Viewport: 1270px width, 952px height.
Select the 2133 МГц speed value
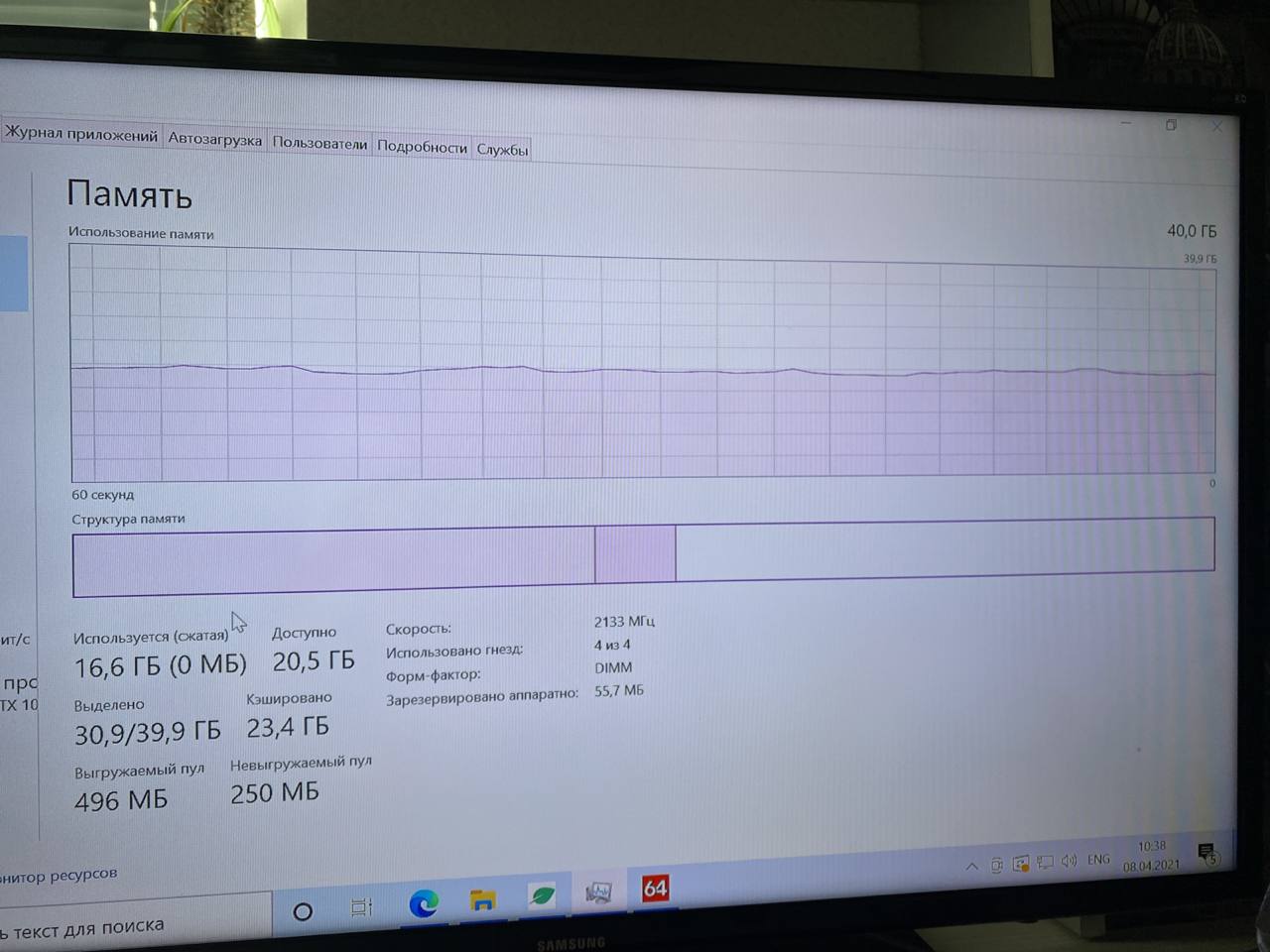(624, 622)
